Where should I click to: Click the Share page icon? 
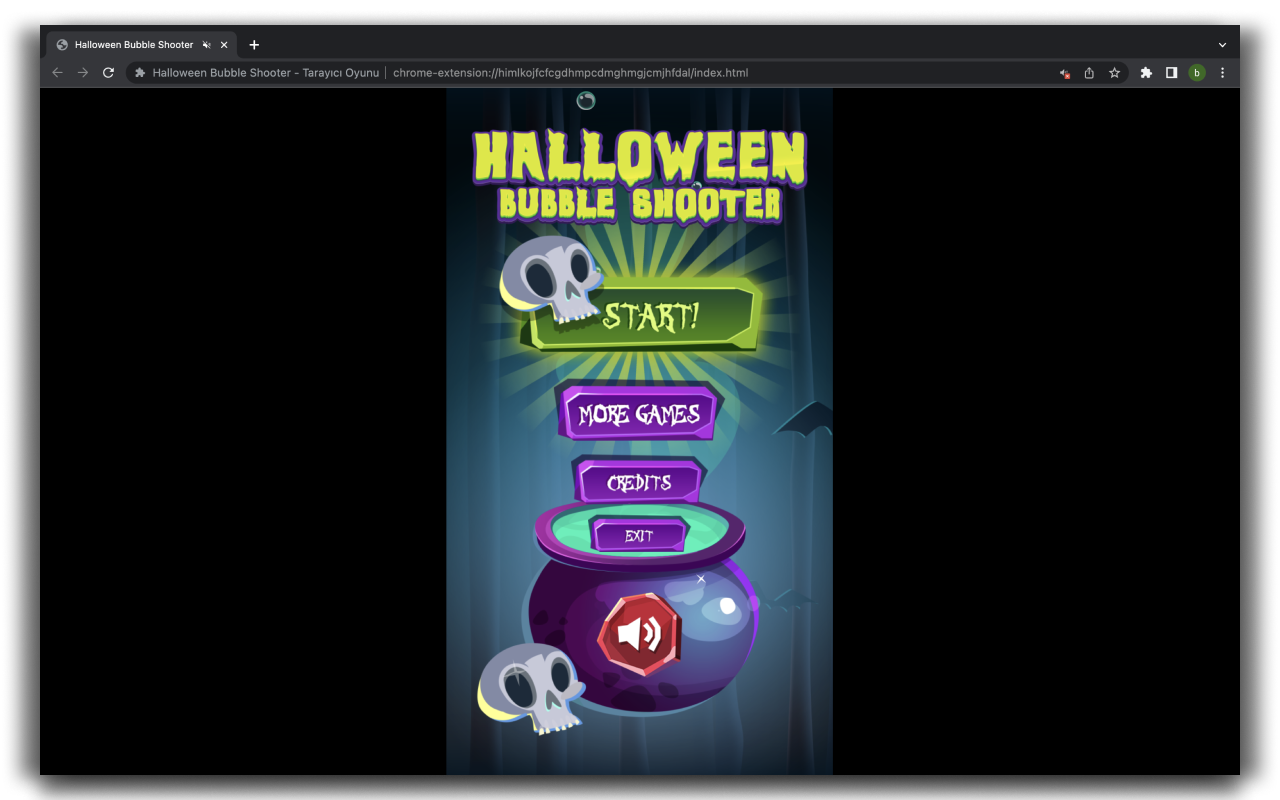(1089, 72)
